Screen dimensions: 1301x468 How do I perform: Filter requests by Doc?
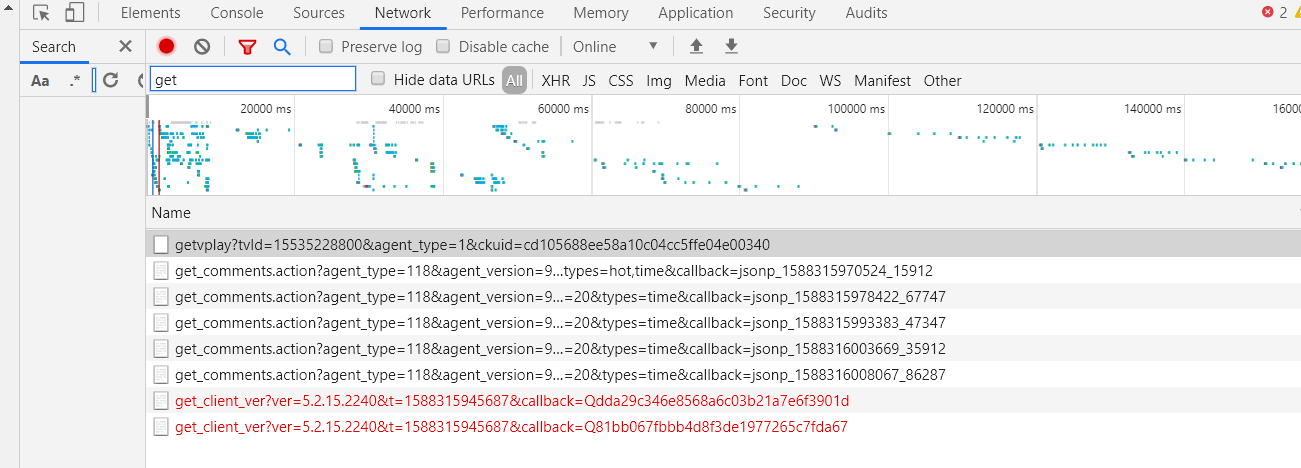[794, 81]
